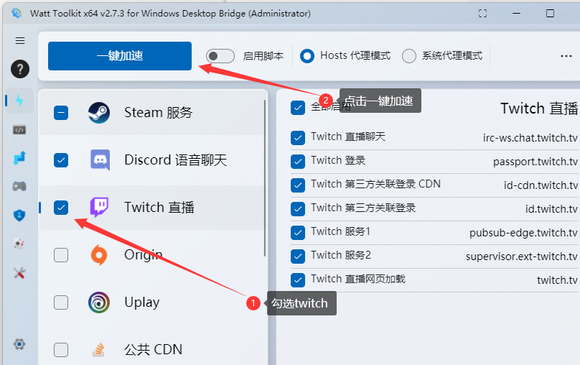580x365 pixels.
Task: Click the question mark help icon
Action: [20, 69]
